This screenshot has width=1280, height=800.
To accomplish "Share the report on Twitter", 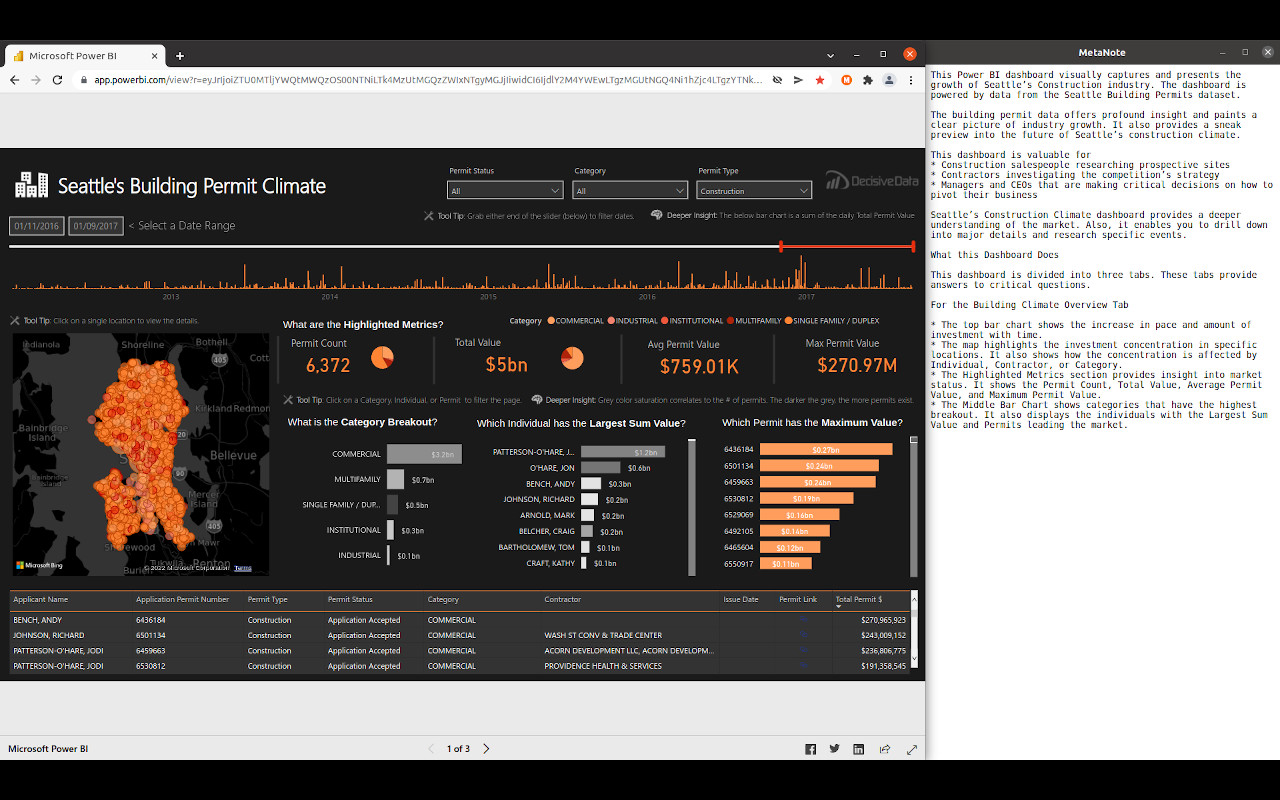I will [834, 749].
